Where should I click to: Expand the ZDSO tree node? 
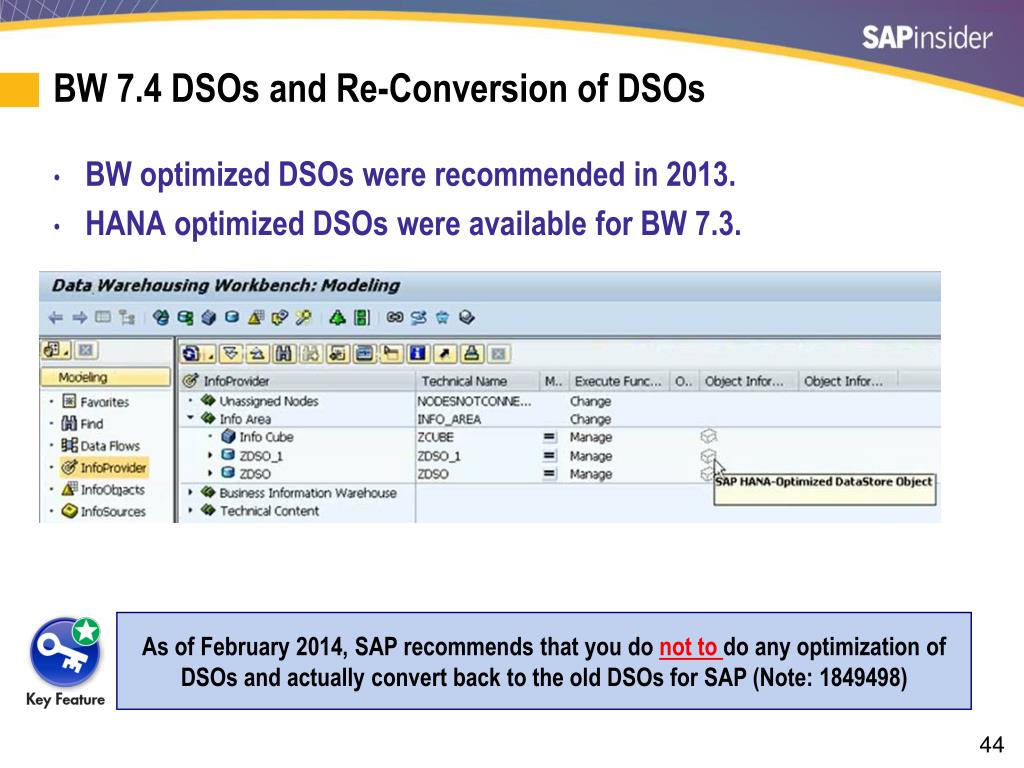[x=210, y=473]
